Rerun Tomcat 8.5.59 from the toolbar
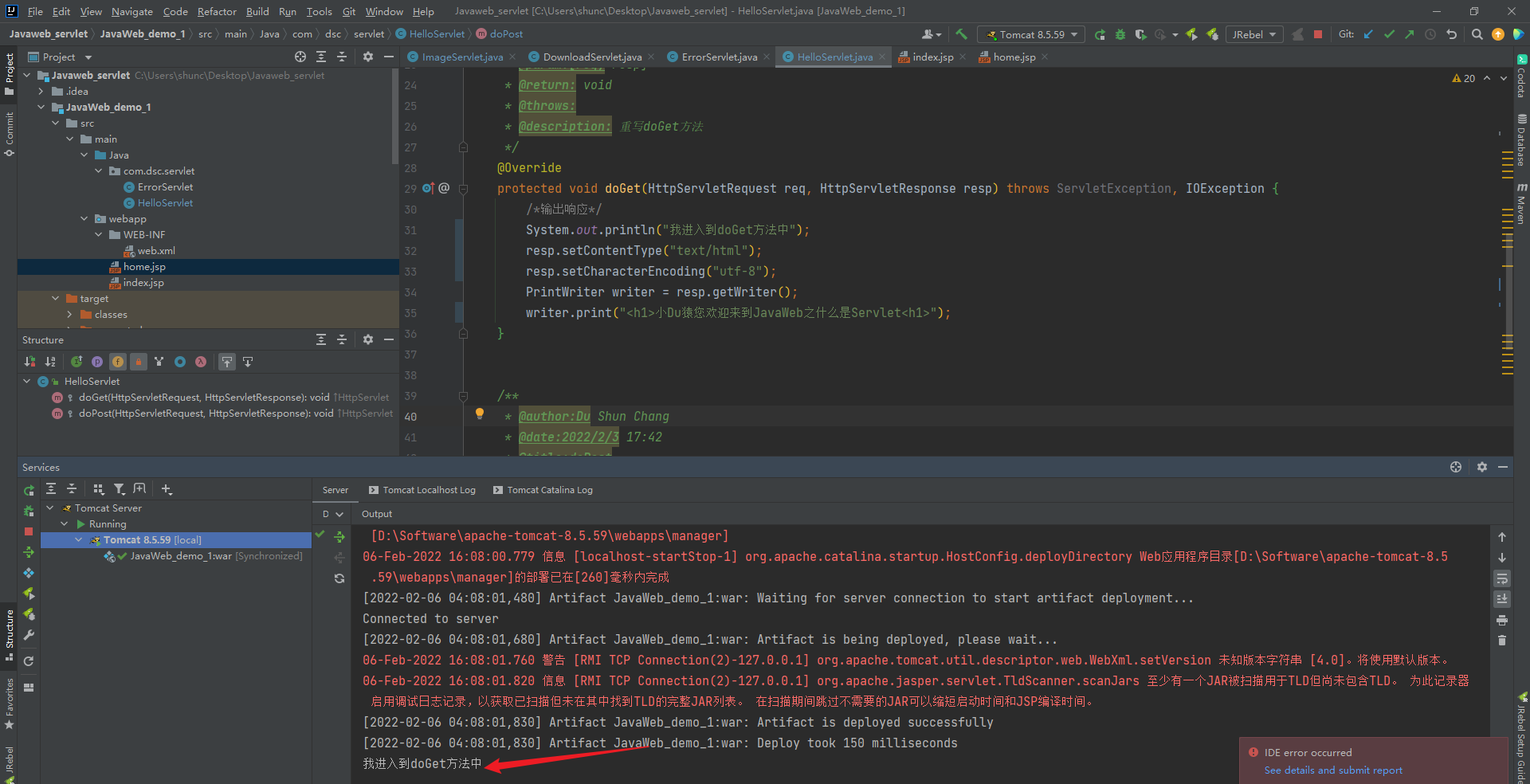This screenshot has width=1530, height=784. [1100, 34]
